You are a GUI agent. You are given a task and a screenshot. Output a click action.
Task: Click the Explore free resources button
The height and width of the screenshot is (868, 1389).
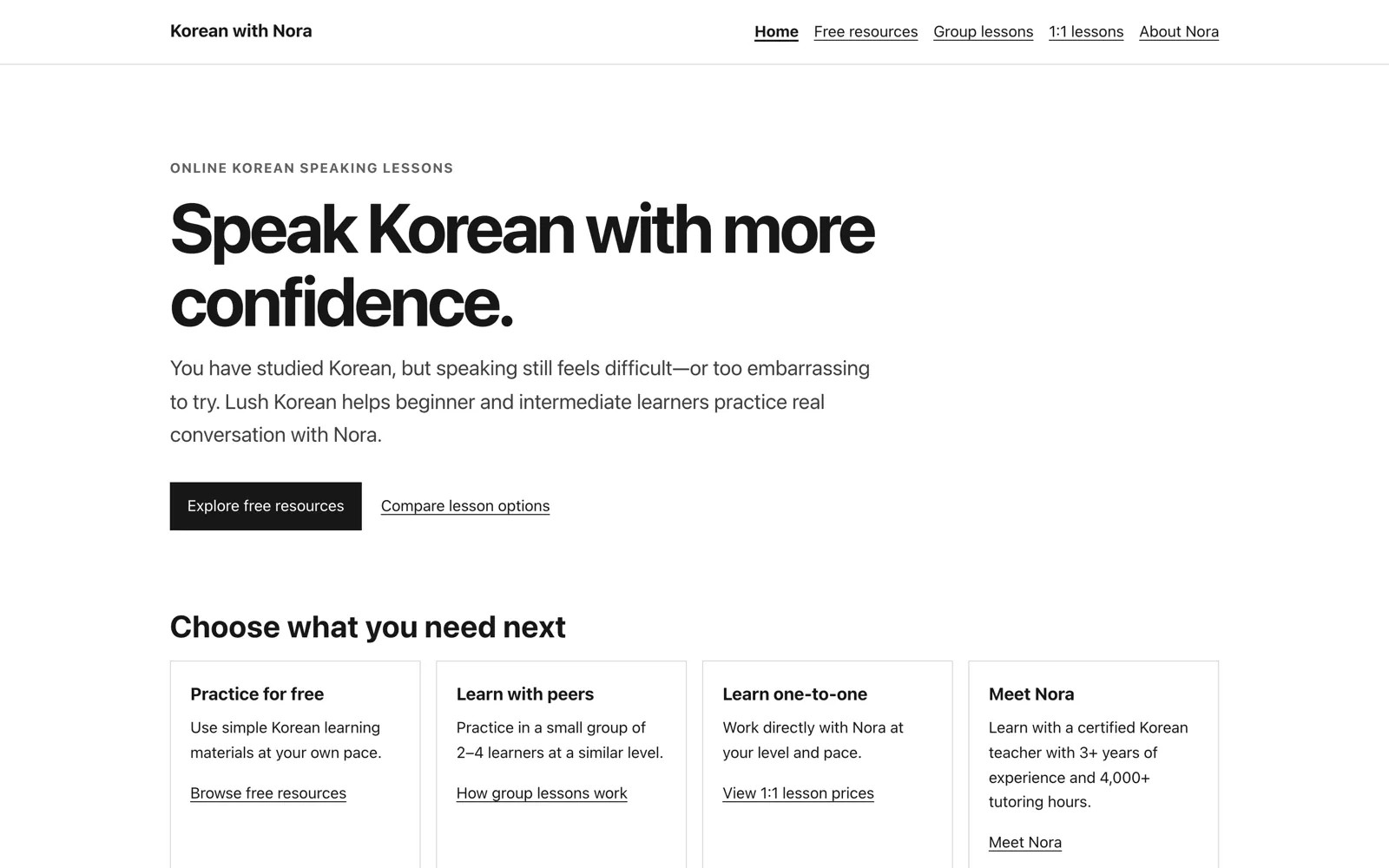tap(266, 506)
